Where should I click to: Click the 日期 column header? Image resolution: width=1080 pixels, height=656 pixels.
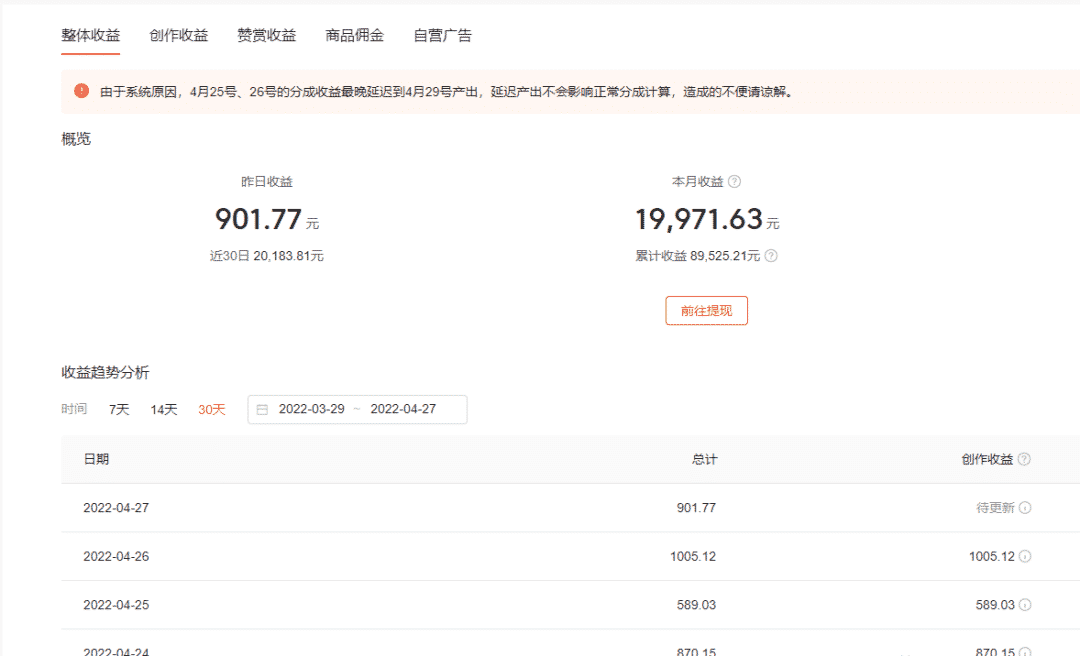(96, 460)
